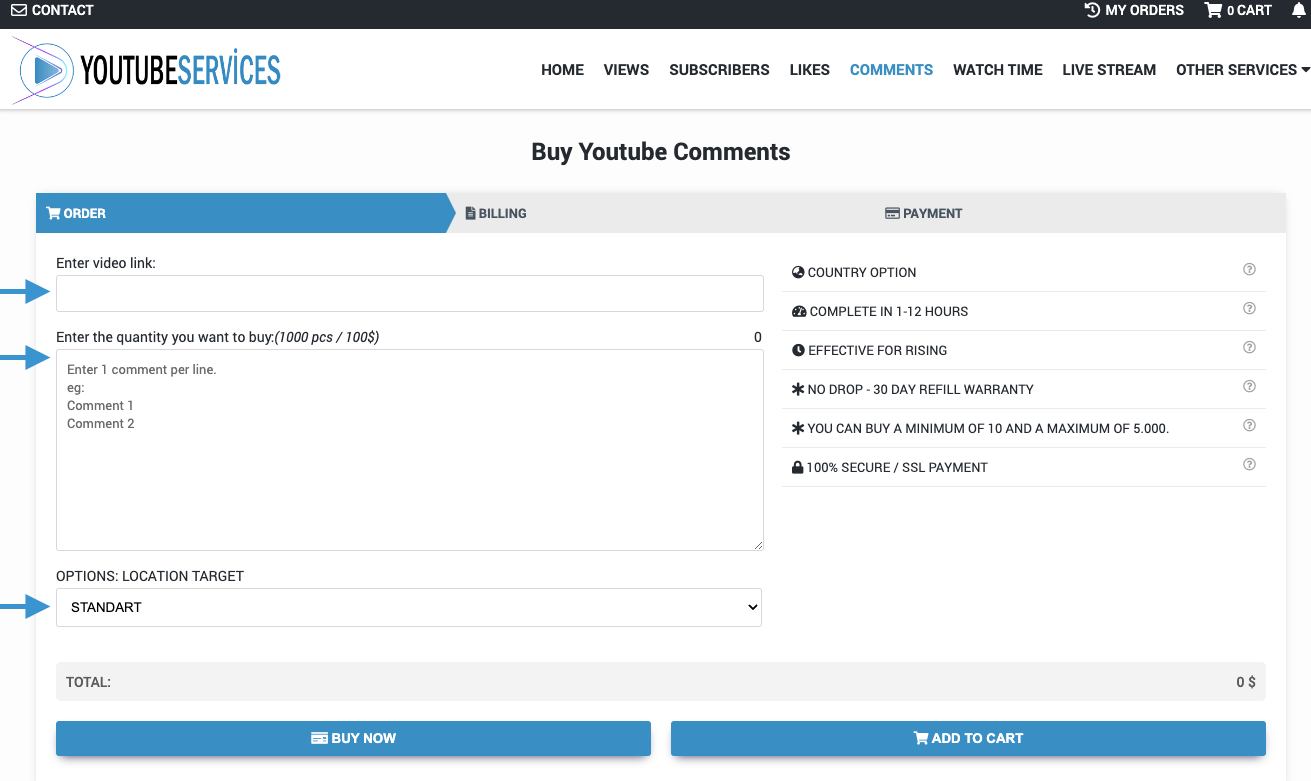Click the Add to Cart button
Image resolution: width=1311 pixels, height=781 pixels.
[x=968, y=738]
